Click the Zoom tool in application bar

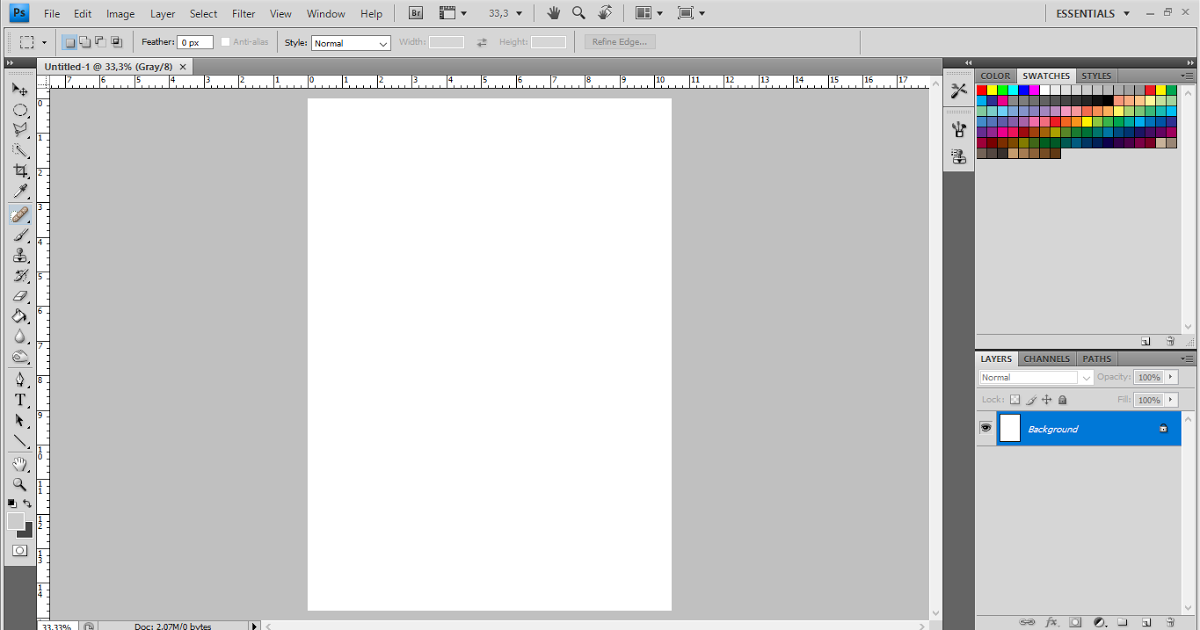[x=579, y=13]
